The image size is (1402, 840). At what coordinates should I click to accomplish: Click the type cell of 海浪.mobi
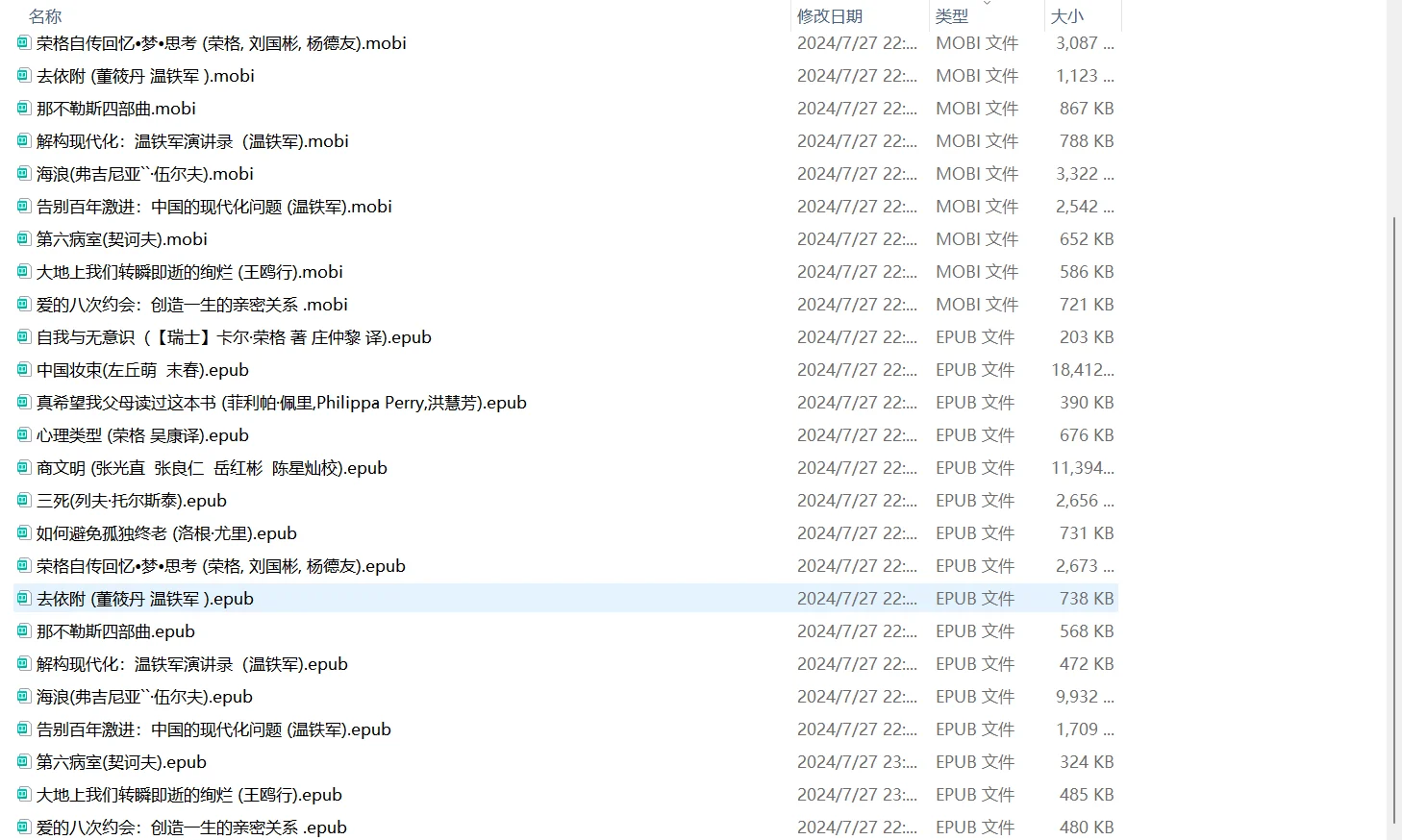pyautogui.click(x=977, y=174)
